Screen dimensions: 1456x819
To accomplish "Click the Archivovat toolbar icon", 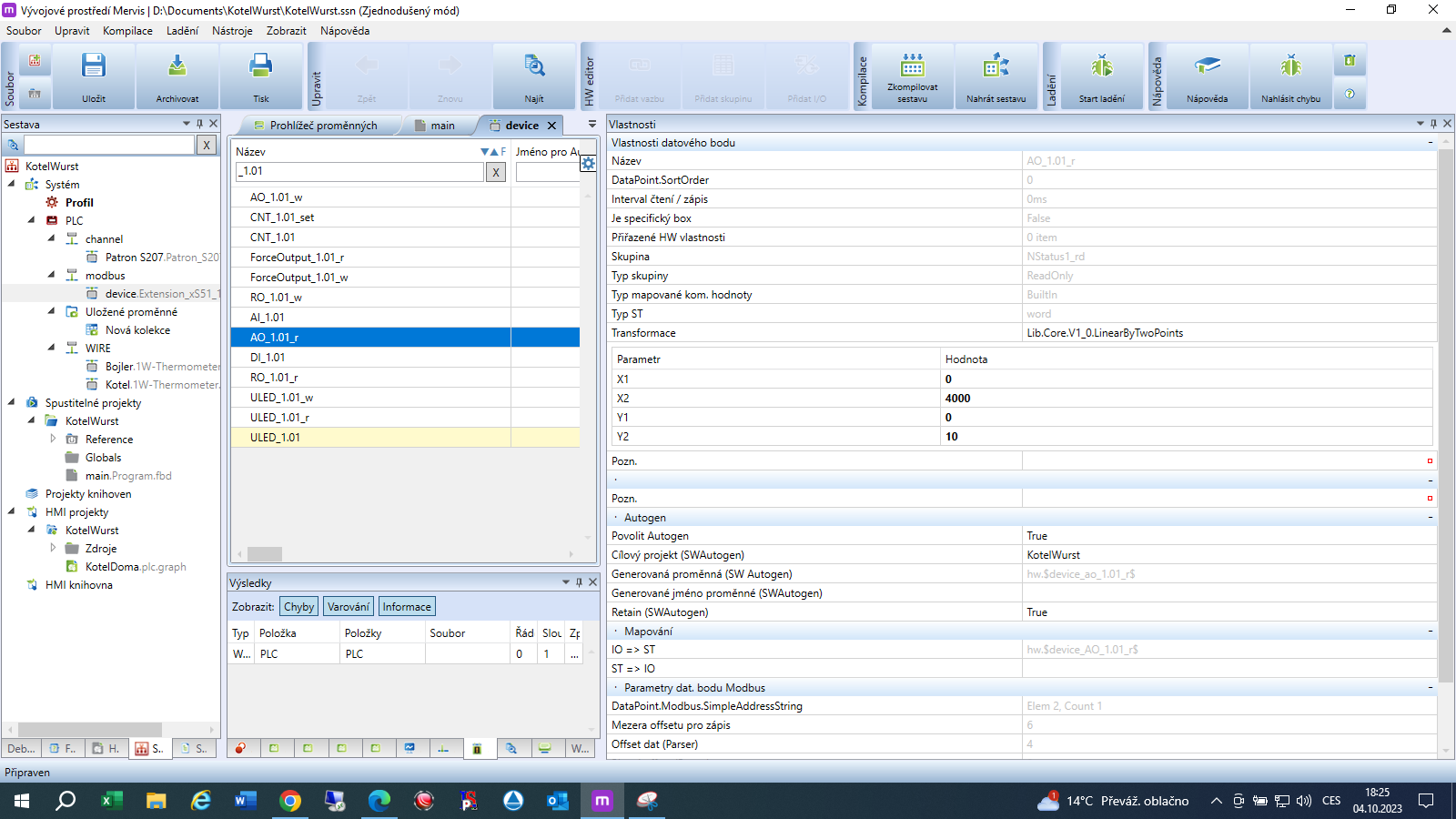I will coord(177,66).
